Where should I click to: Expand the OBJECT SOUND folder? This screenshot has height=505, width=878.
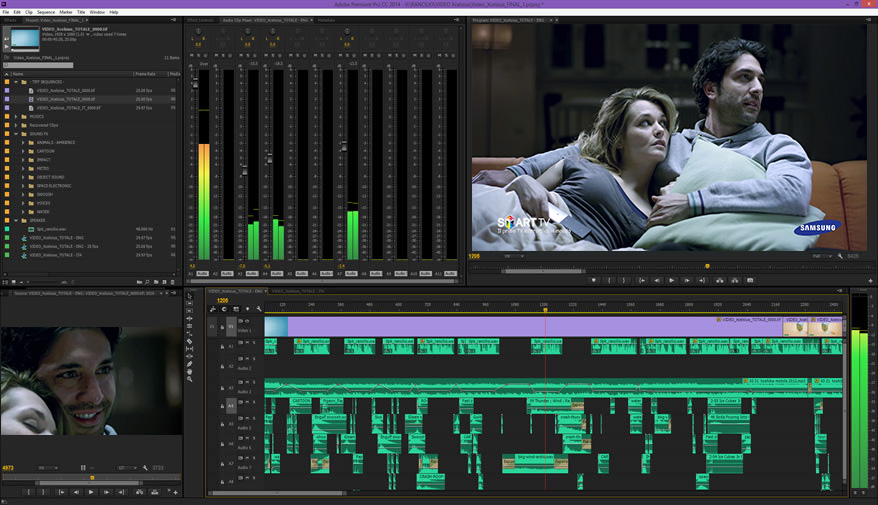click(x=23, y=177)
